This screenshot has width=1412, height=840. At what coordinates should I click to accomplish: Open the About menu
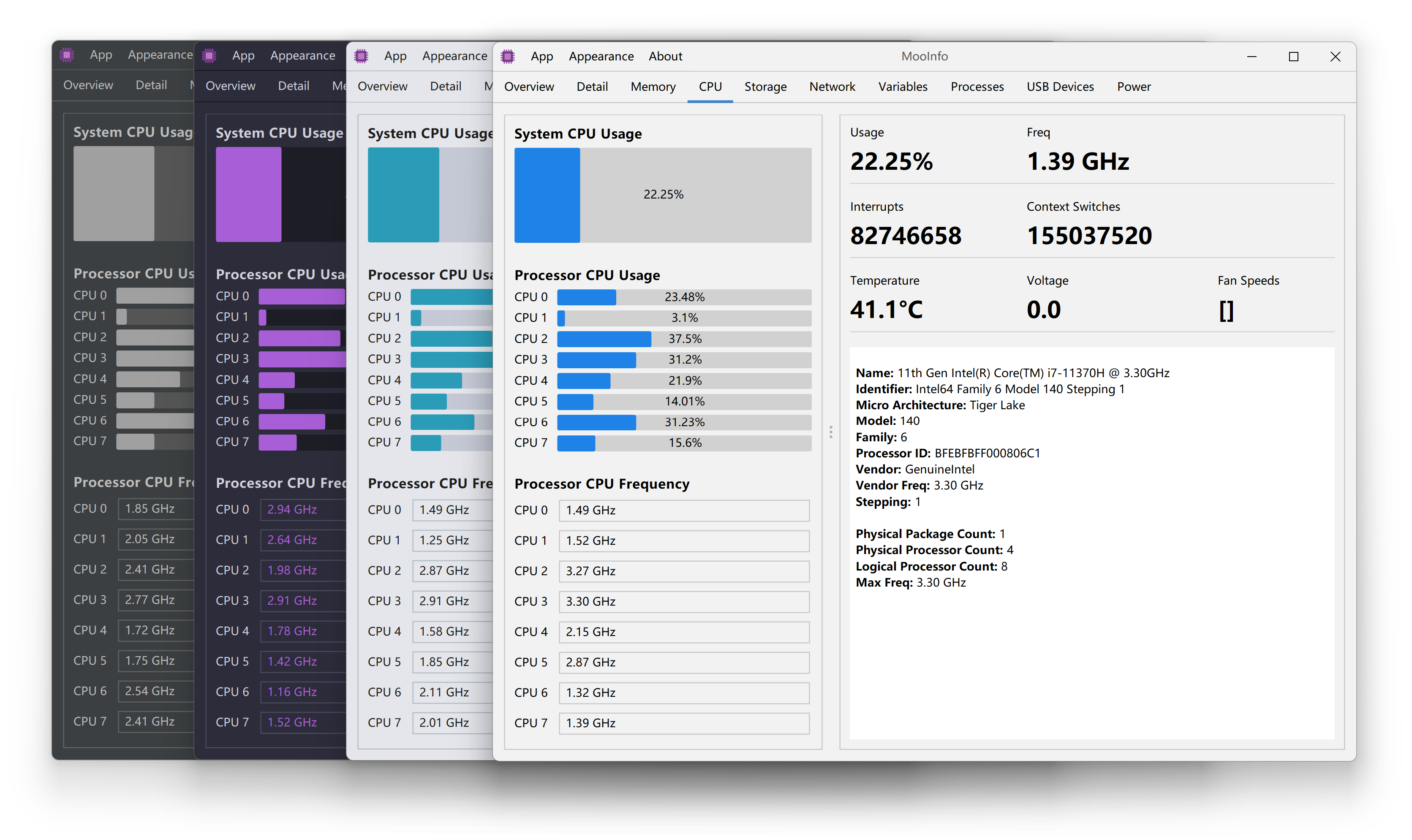pos(665,56)
